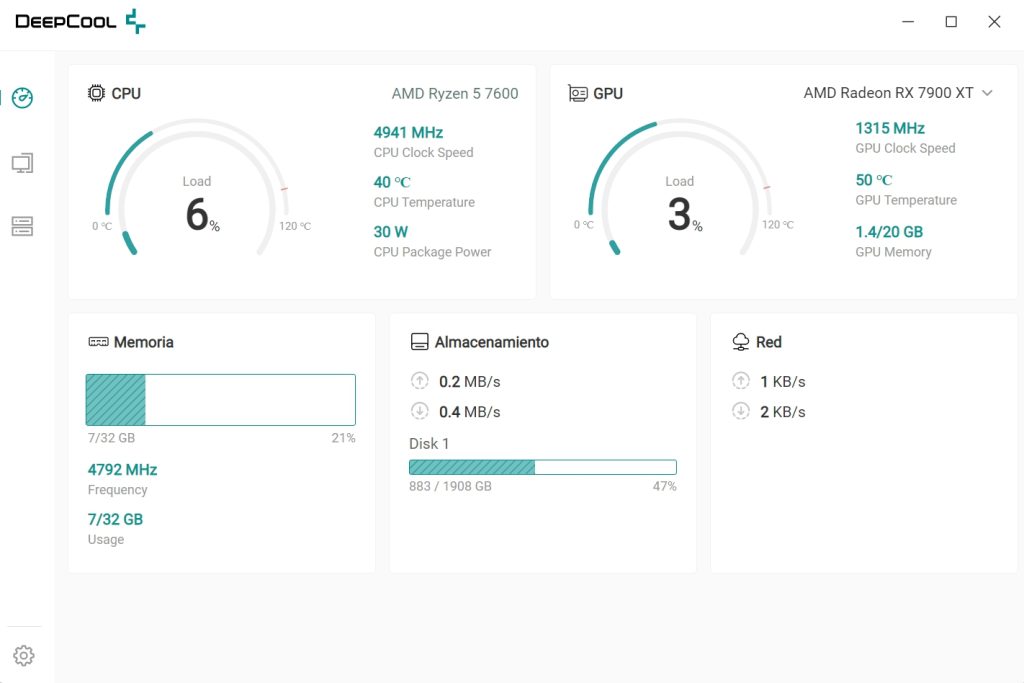Click the Frequency label under Memoria
The image size is (1024, 683).
pyautogui.click(x=117, y=490)
